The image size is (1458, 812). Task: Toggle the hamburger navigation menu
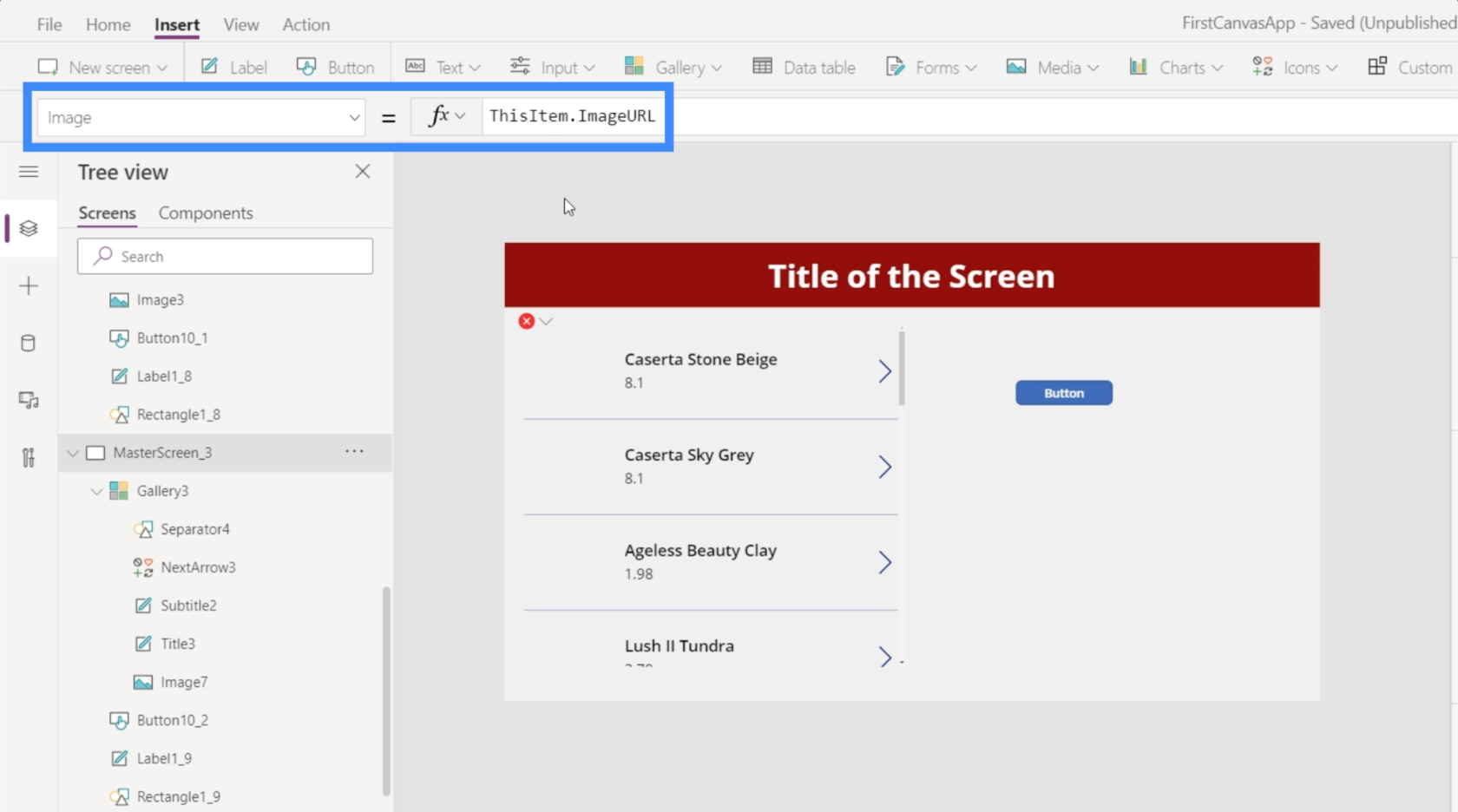point(29,172)
